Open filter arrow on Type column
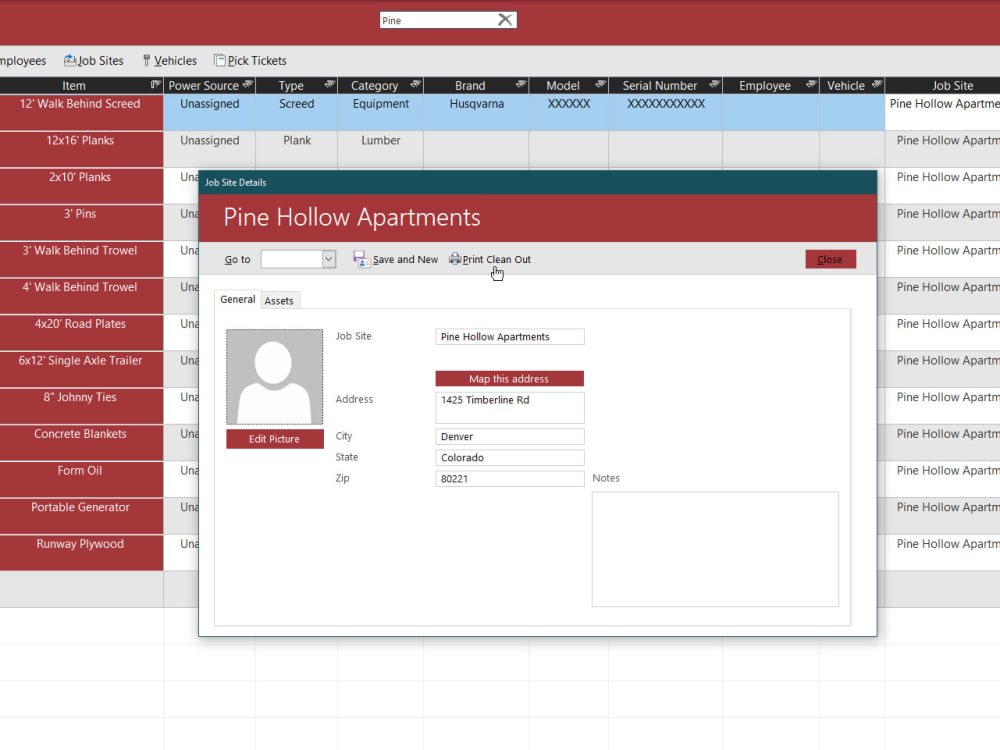 [330, 85]
